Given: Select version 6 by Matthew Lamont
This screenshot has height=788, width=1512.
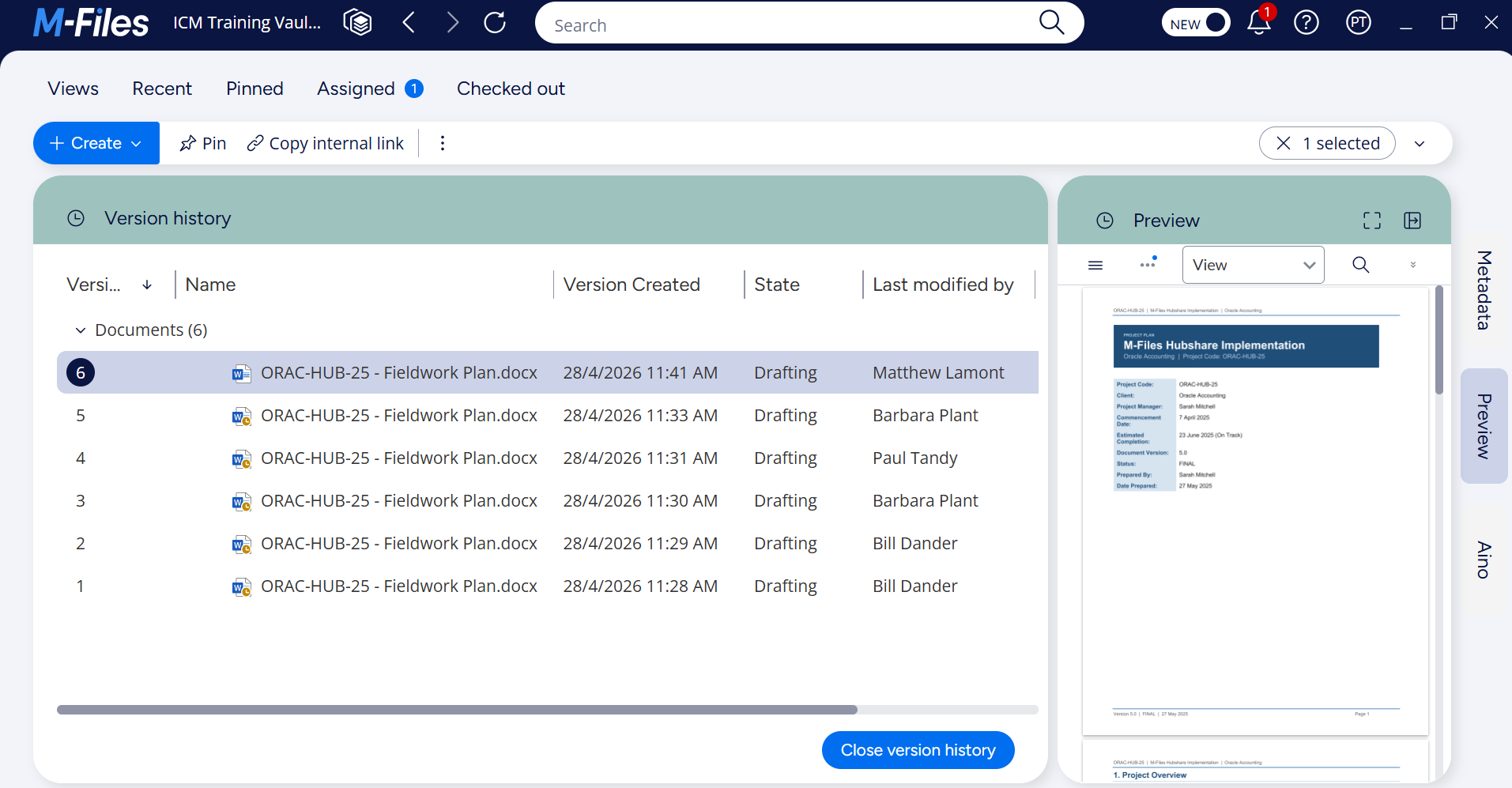Looking at the screenshot, I should [x=548, y=372].
